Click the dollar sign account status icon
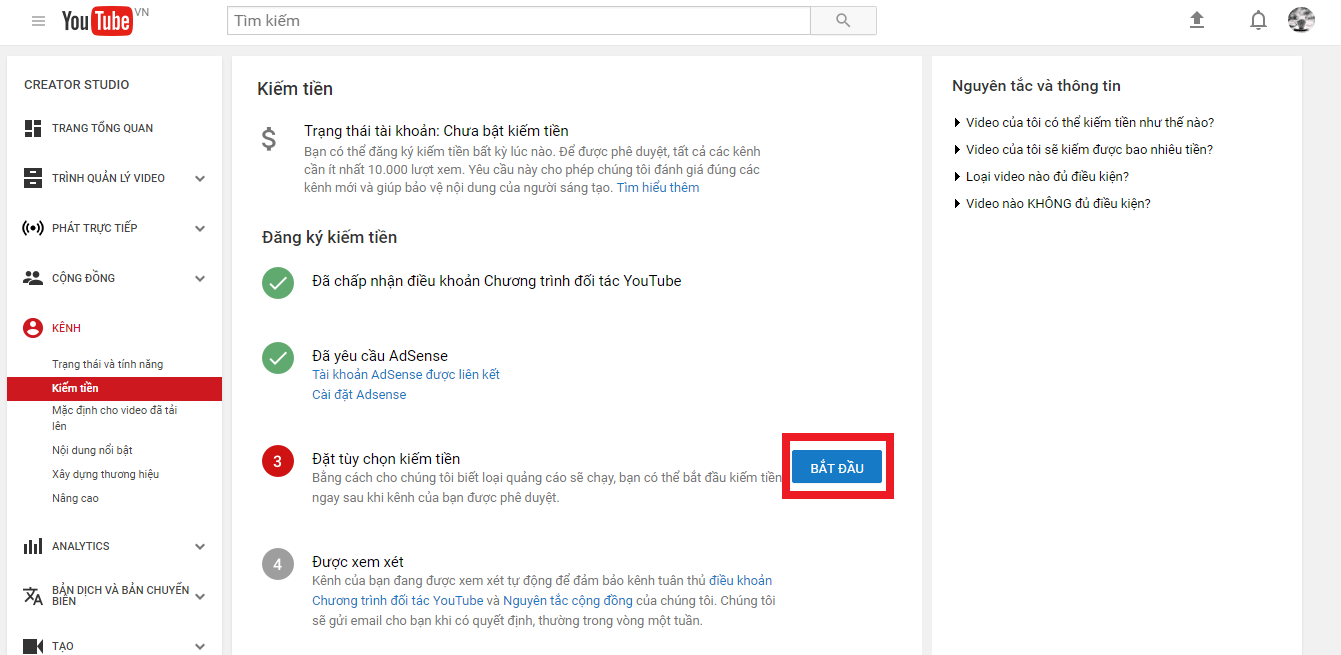Image resolution: width=1341 pixels, height=655 pixels. [x=268, y=139]
